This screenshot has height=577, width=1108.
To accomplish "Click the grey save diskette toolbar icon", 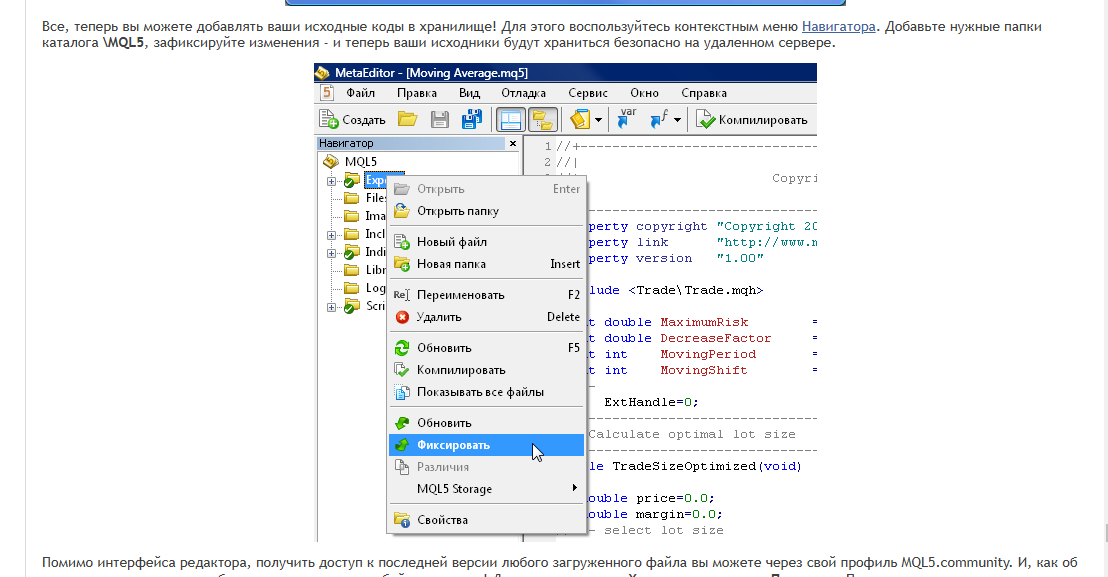I will click(x=440, y=119).
